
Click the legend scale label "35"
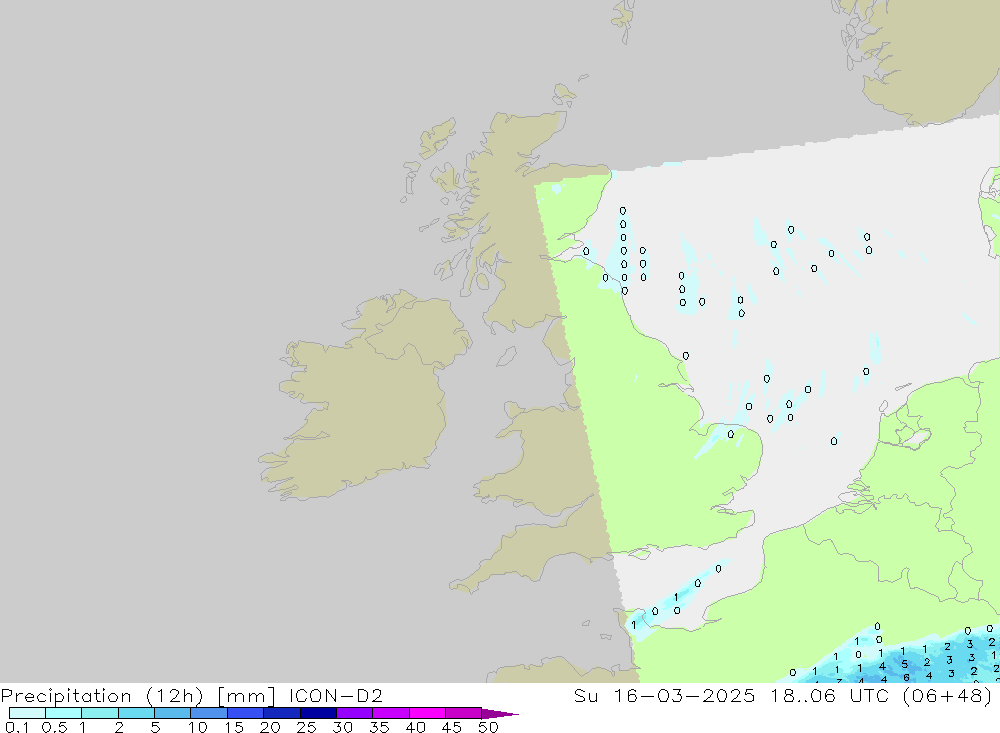tap(379, 727)
